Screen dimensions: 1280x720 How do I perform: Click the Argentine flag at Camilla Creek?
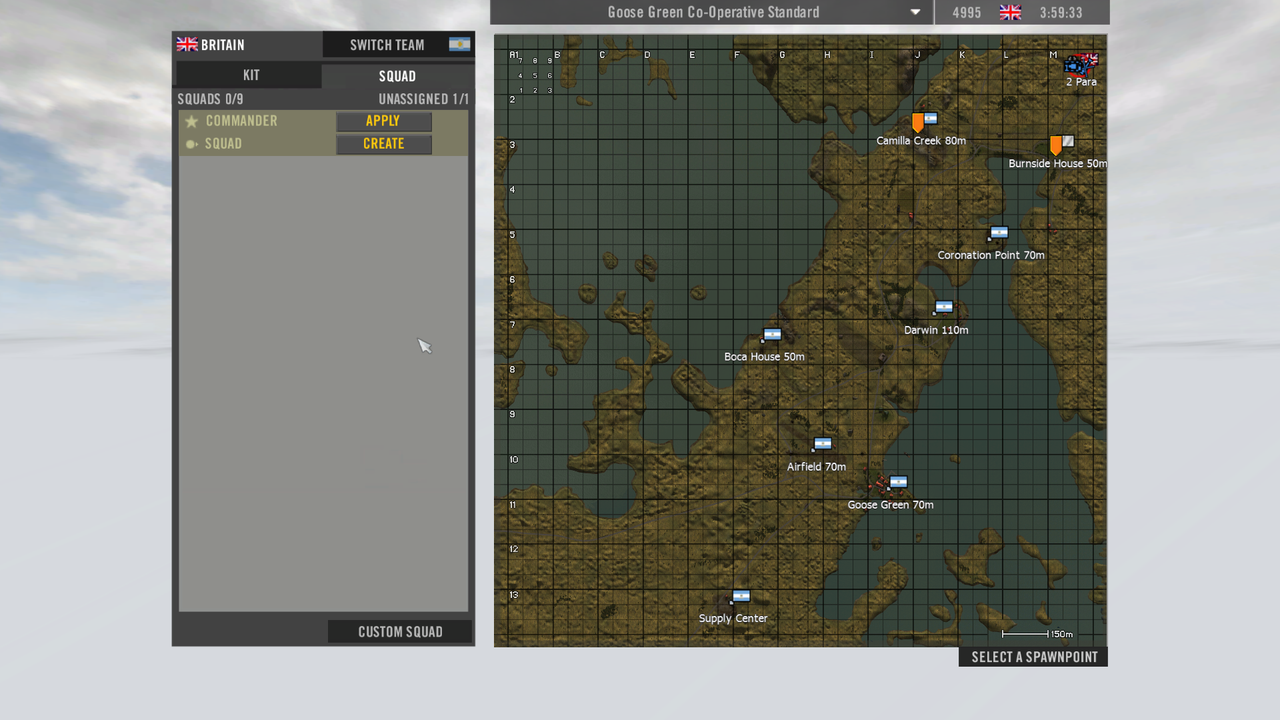[x=931, y=118]
